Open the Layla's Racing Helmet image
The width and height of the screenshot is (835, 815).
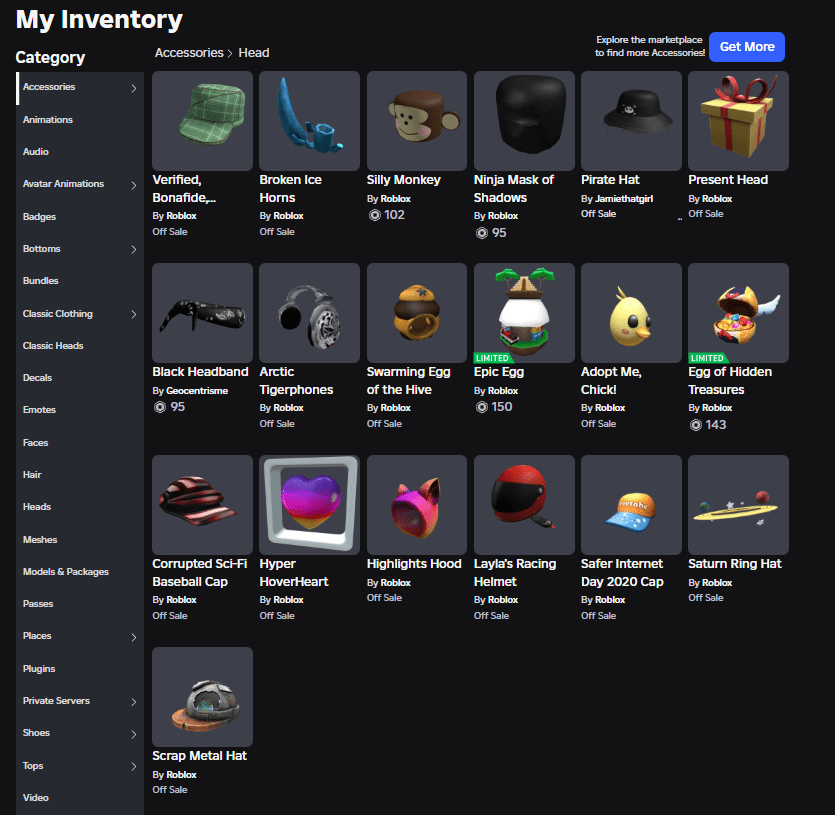click(x=524, y=505)
